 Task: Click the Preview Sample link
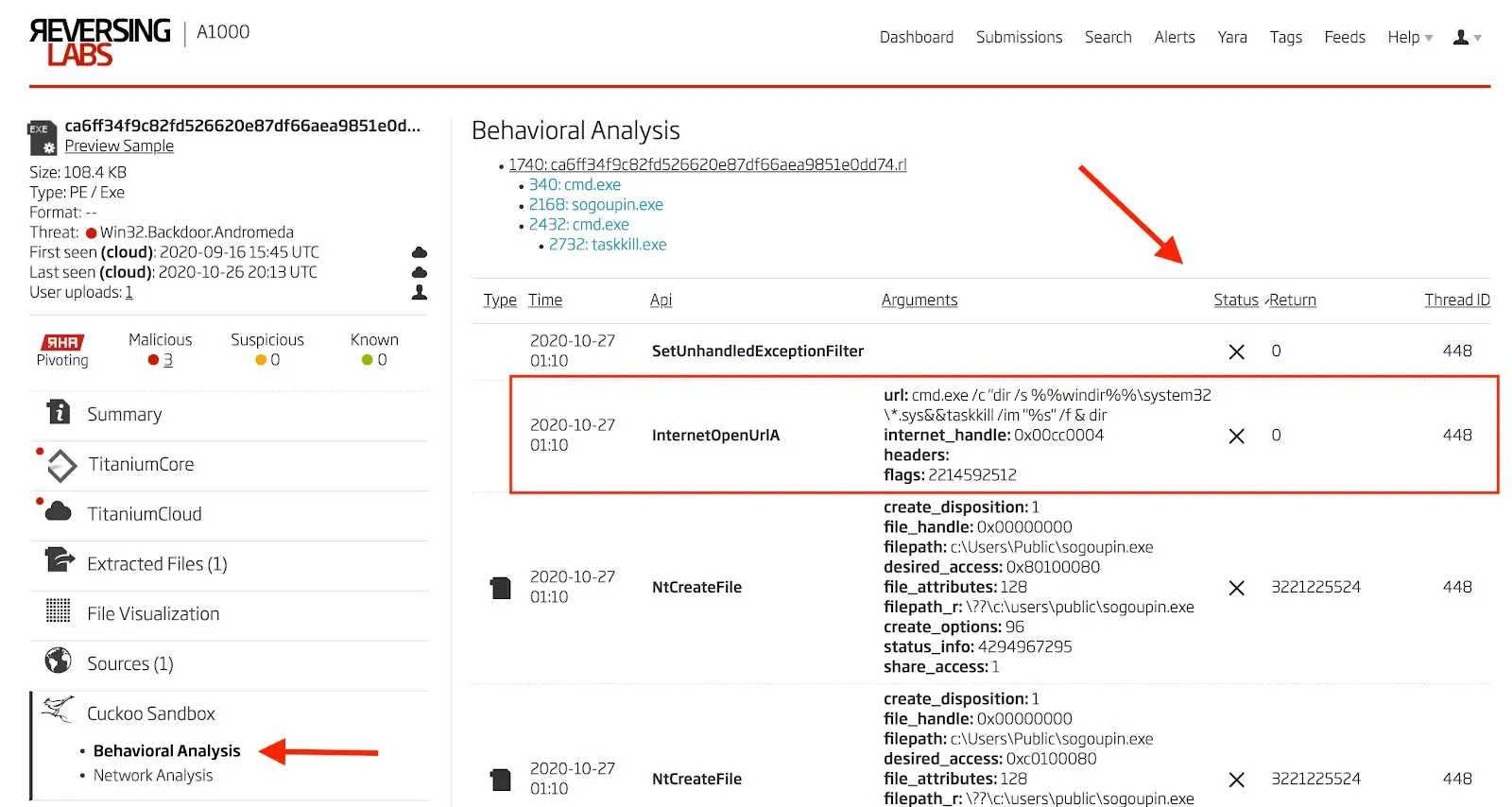[119, 146]
